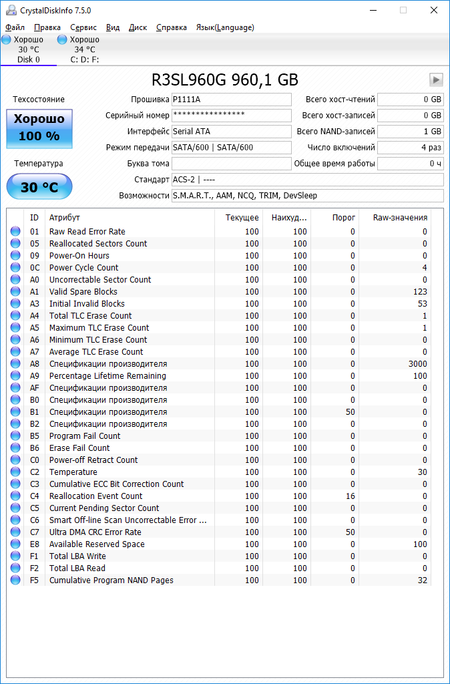This screenshot has width=450, height=684.
Task: Click status icon for Minimum TLC Erase Count
Action: pyautogui.click(x=16, y=340)
